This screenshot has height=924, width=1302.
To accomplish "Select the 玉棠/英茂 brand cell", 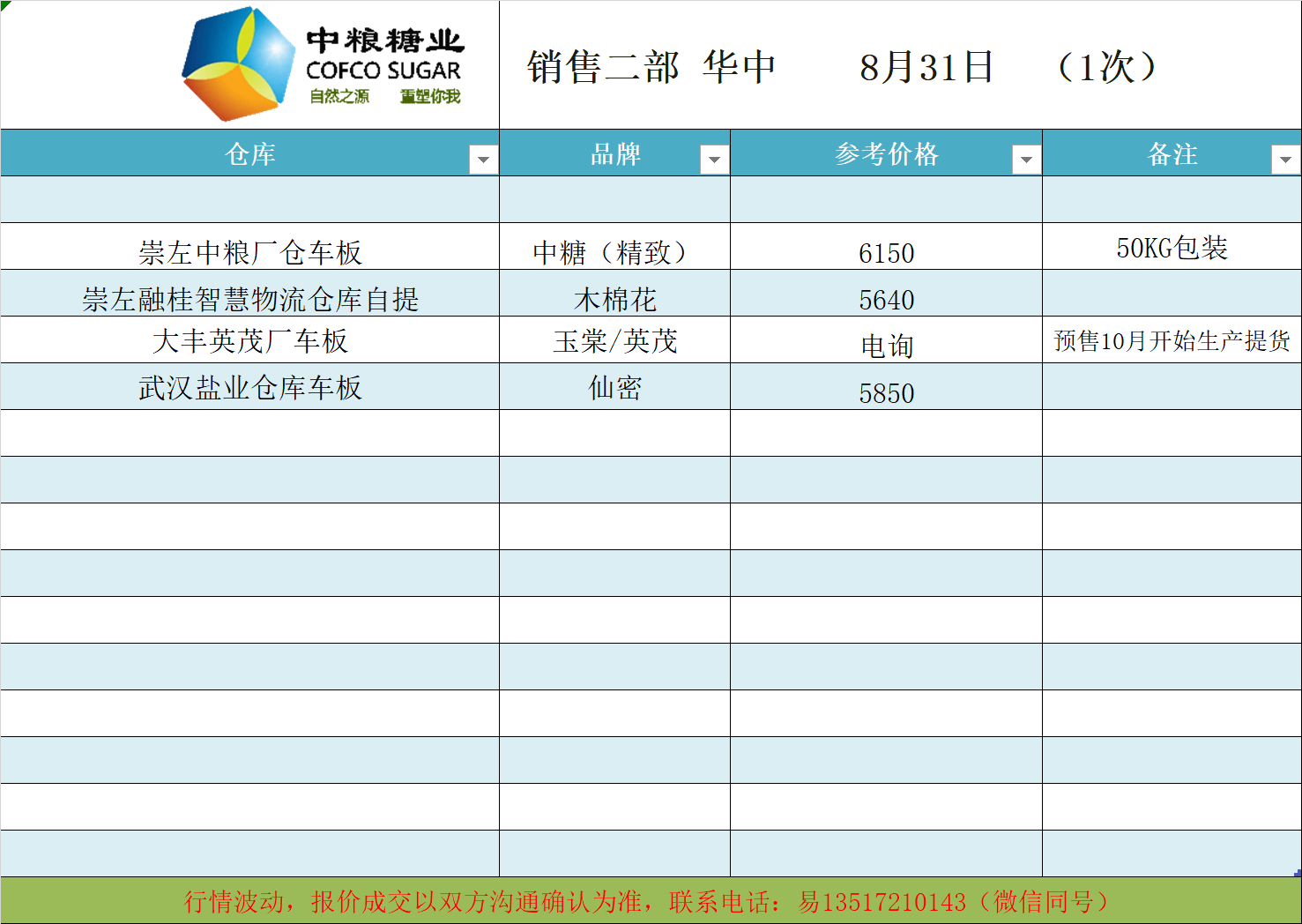I will 614,340.
